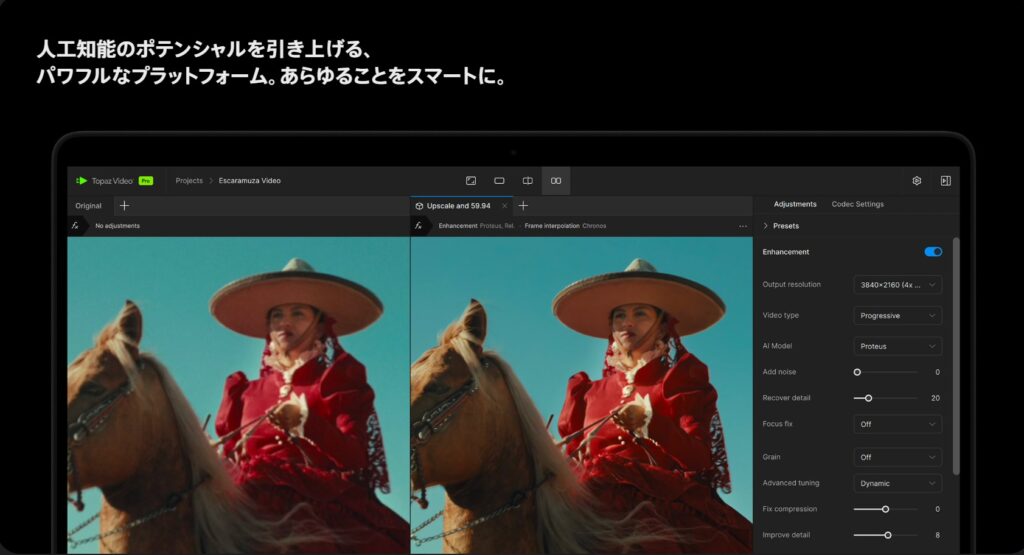The width and height of the screenshot is (1024, 555).
Task: Close the Upscale and 59.94 tab
Action: (504, 205)
